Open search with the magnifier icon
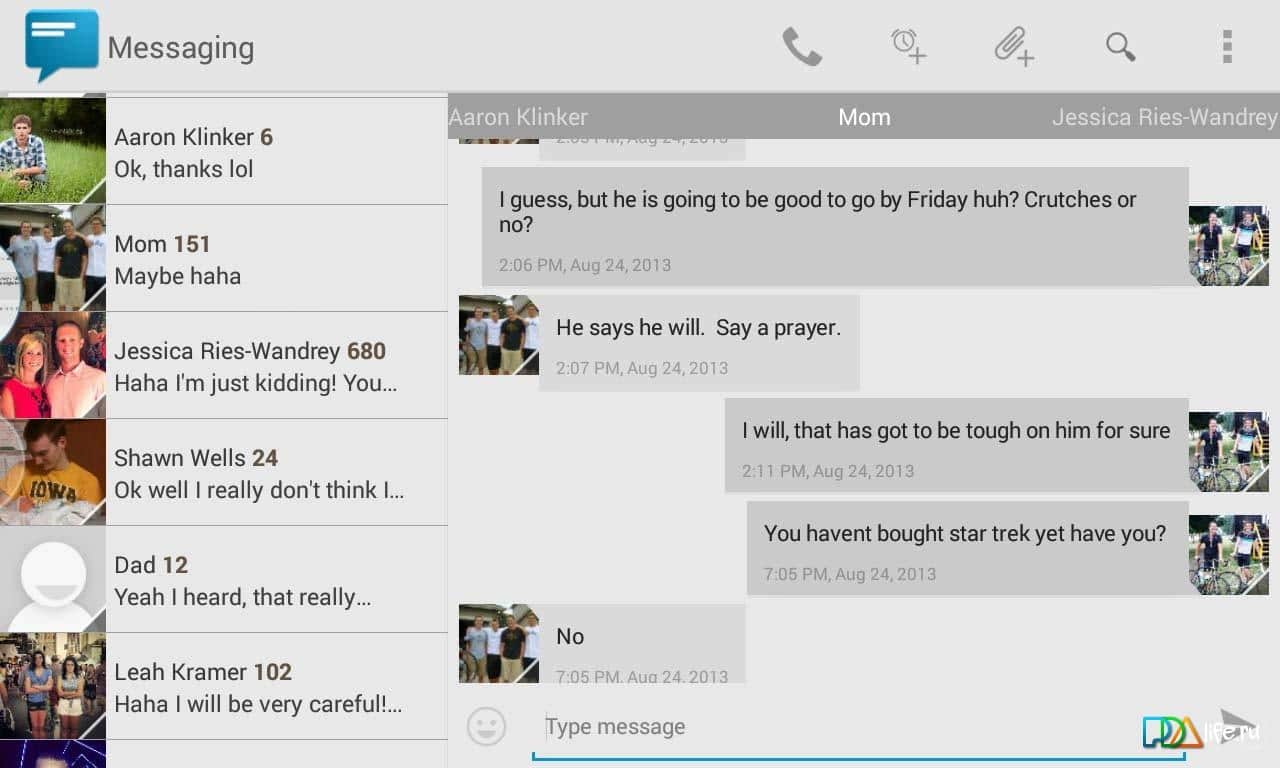 pos(1120,46)
